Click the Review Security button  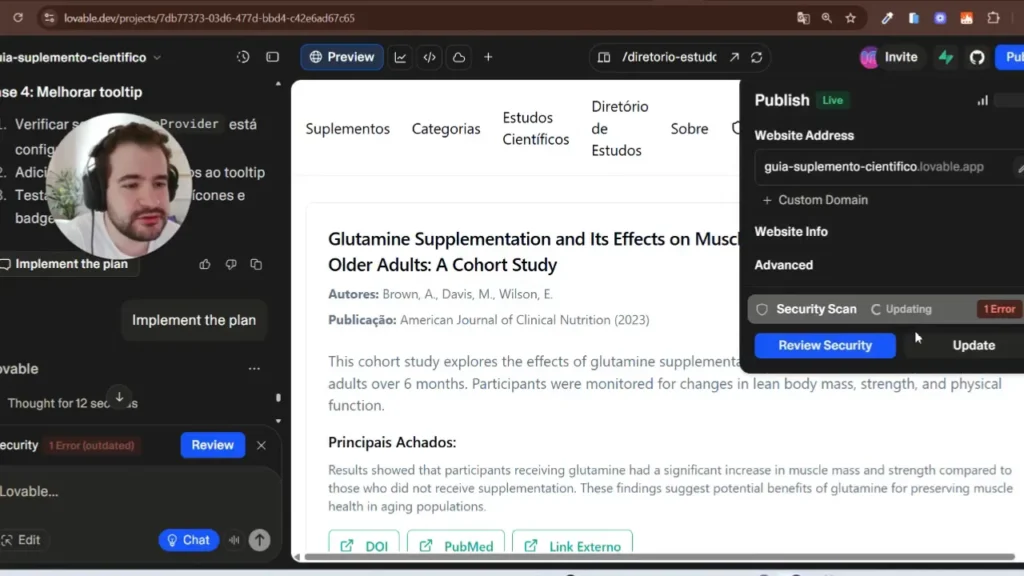click(x=824, y=345)
